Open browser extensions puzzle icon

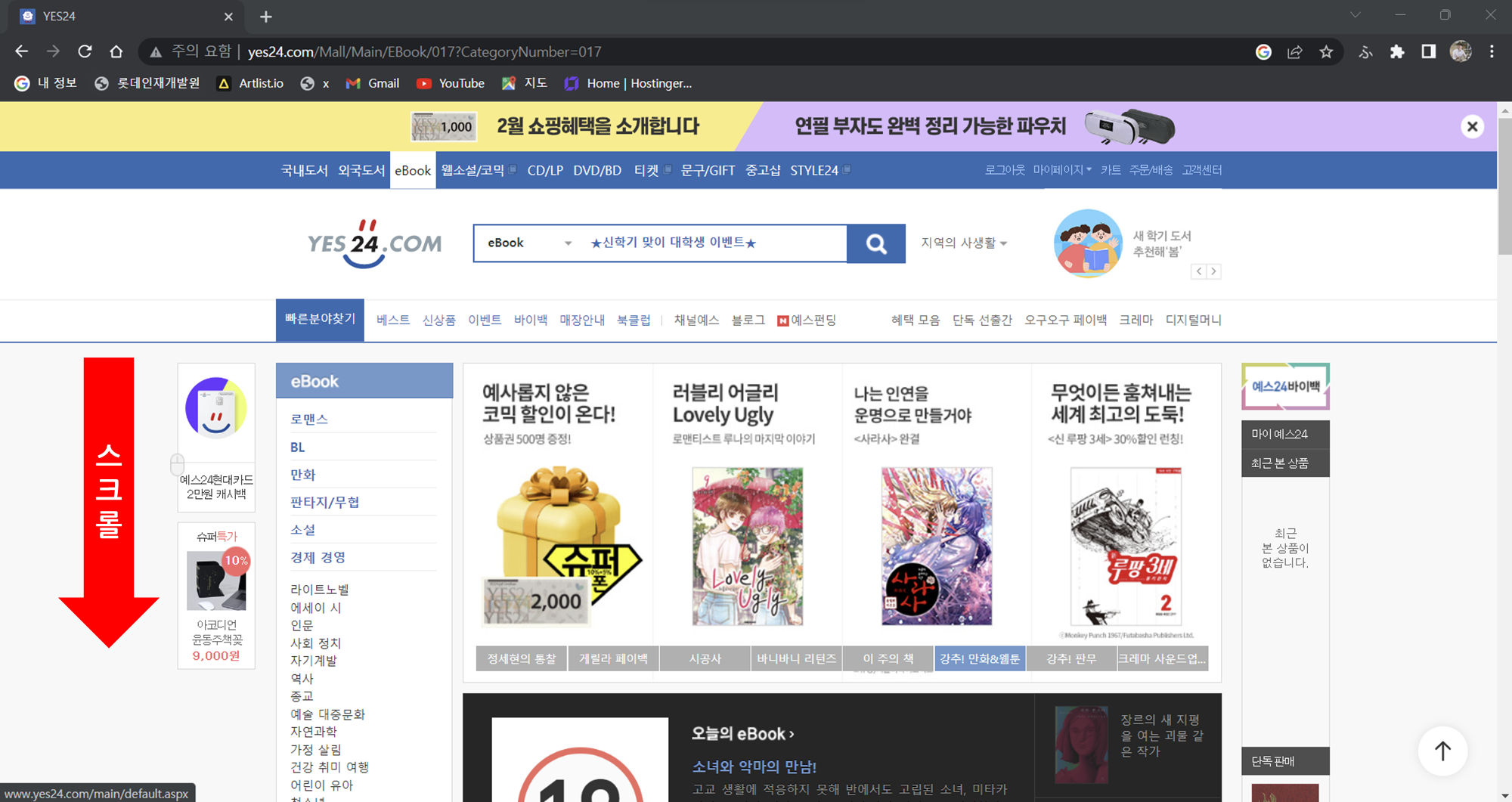click(1397, 51)
